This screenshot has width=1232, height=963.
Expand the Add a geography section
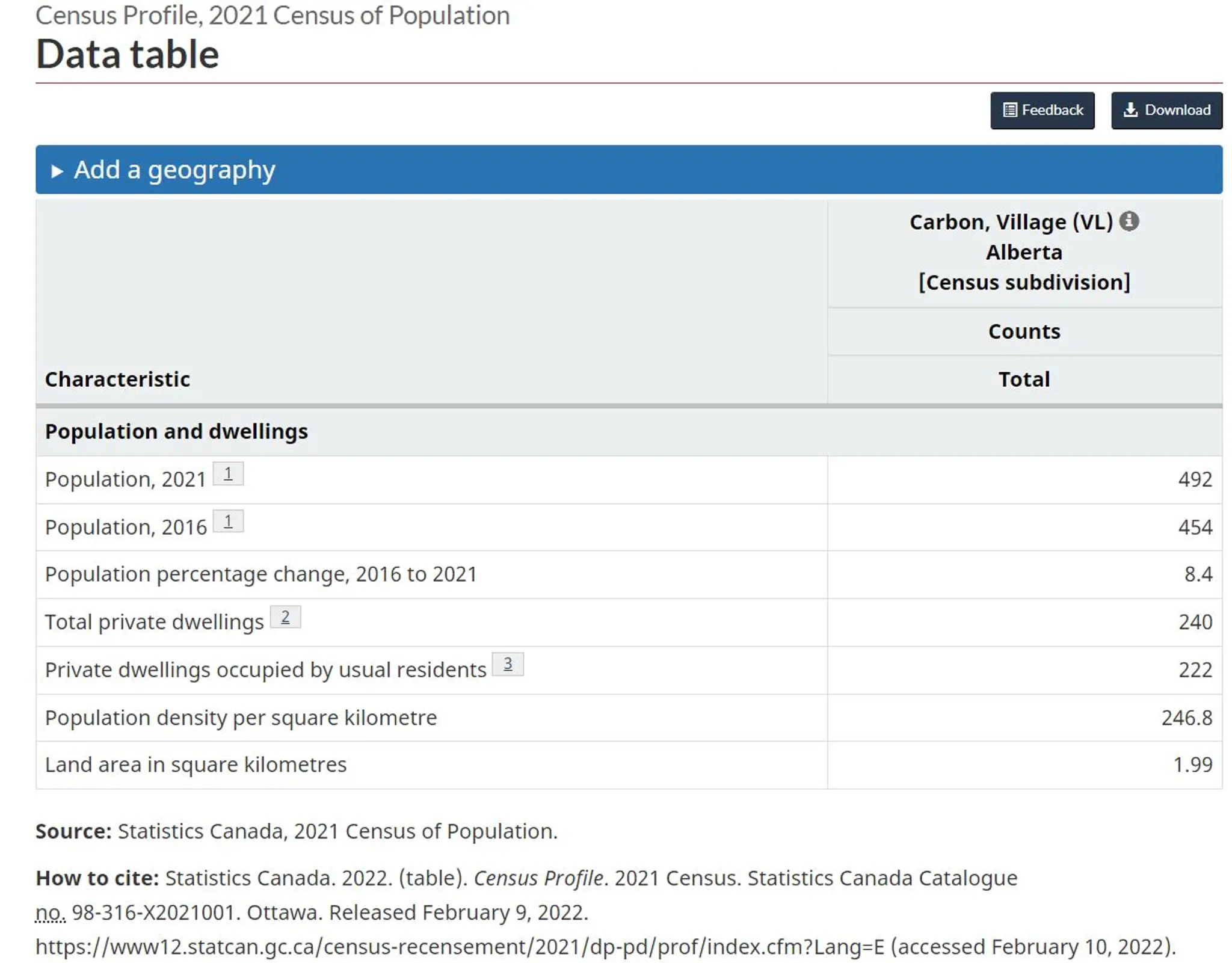(x=174, y=170)
